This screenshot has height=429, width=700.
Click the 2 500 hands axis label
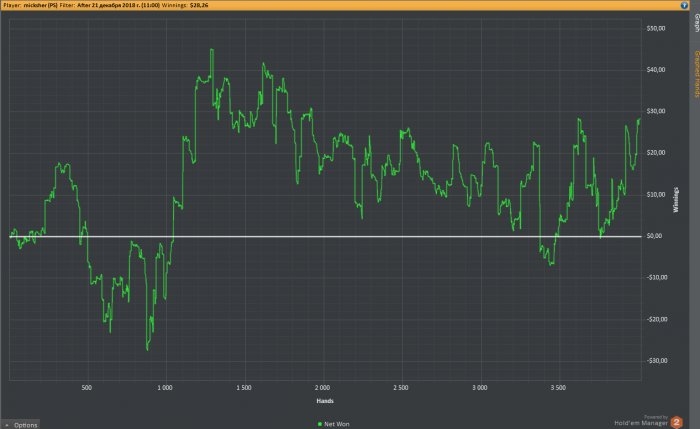(400, 387)
